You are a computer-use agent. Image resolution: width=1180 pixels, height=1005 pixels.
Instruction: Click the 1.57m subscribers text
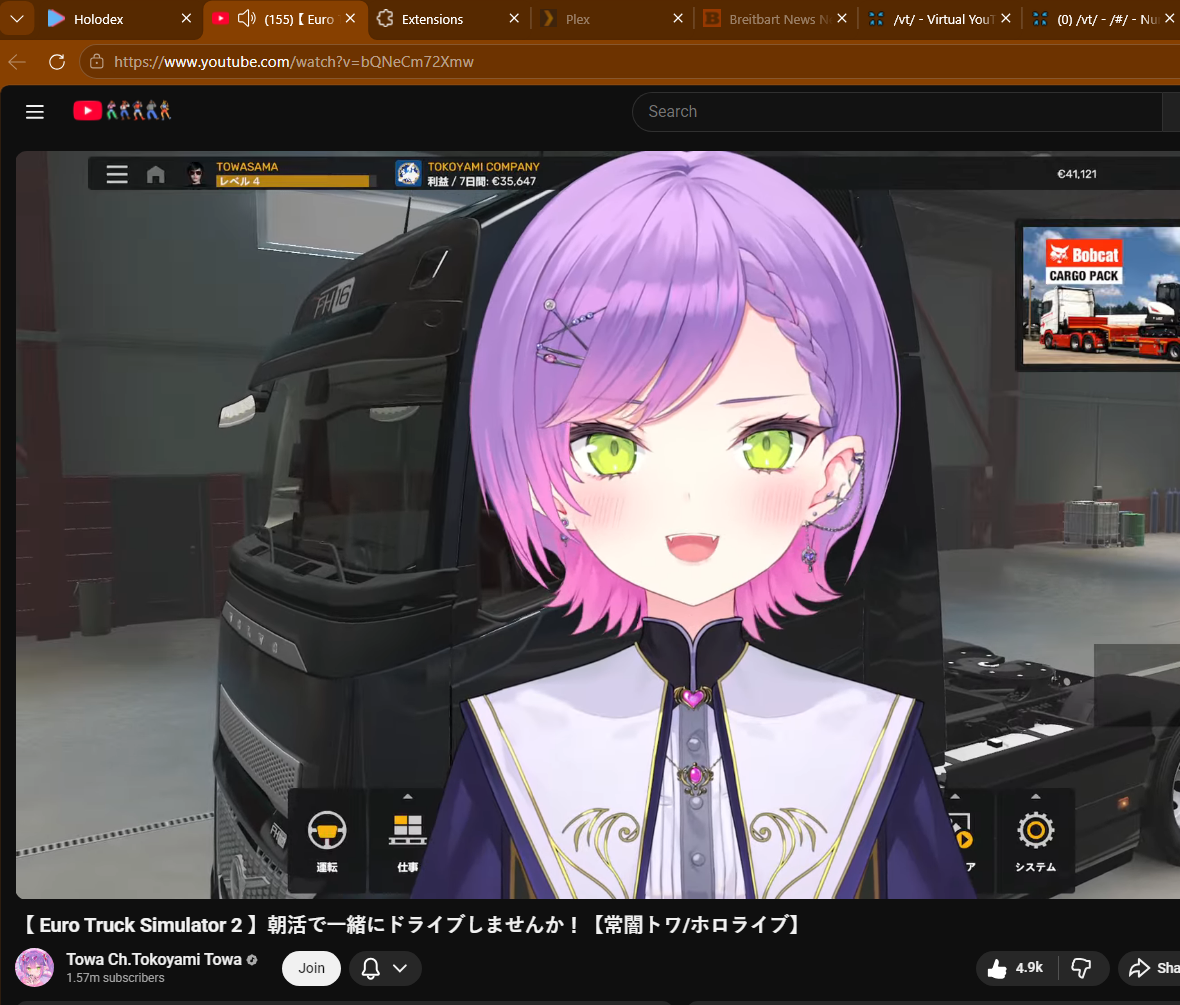(x=115, y=978)
